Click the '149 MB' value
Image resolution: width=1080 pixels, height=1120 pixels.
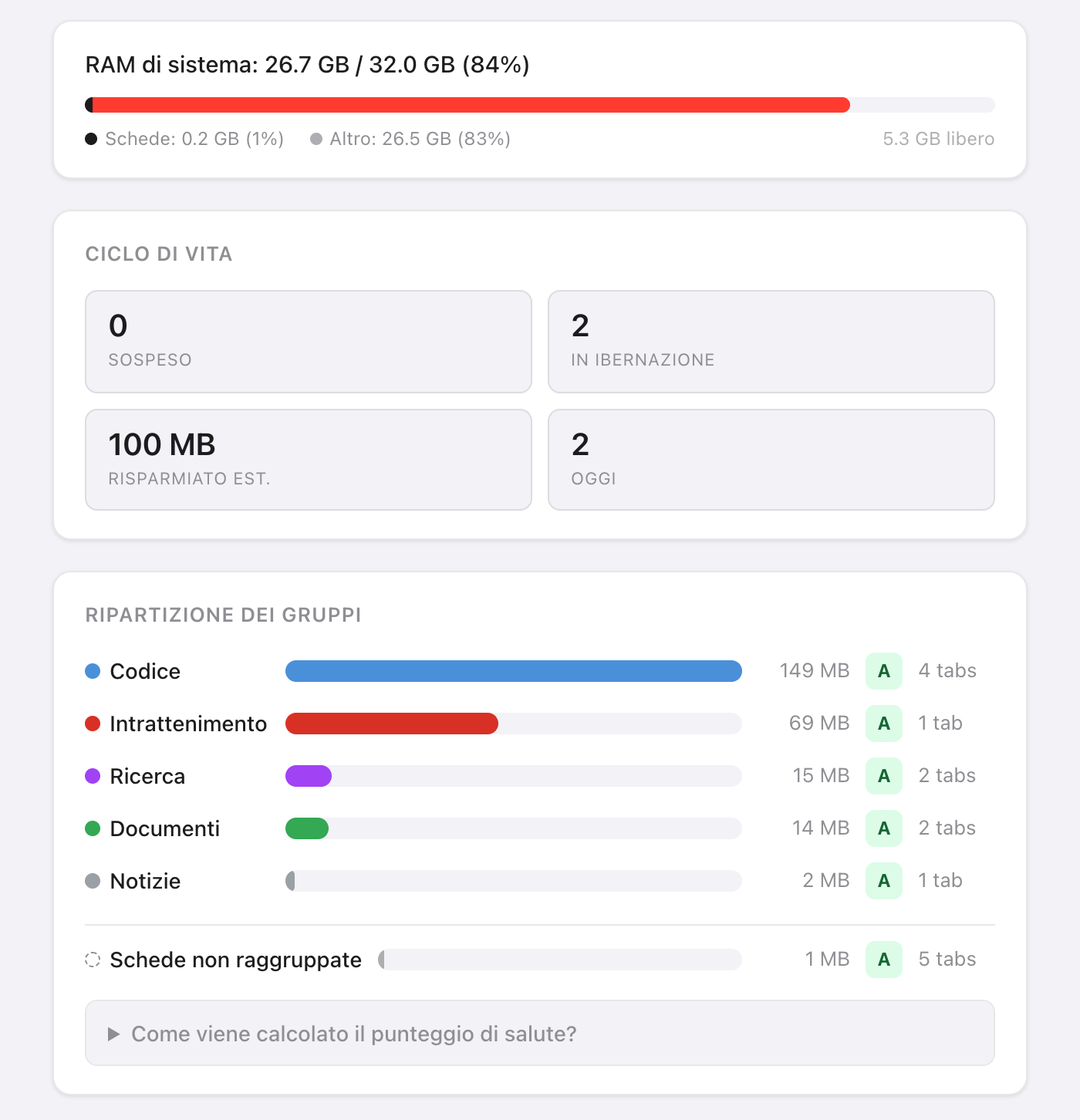click(x=815, y=670)
